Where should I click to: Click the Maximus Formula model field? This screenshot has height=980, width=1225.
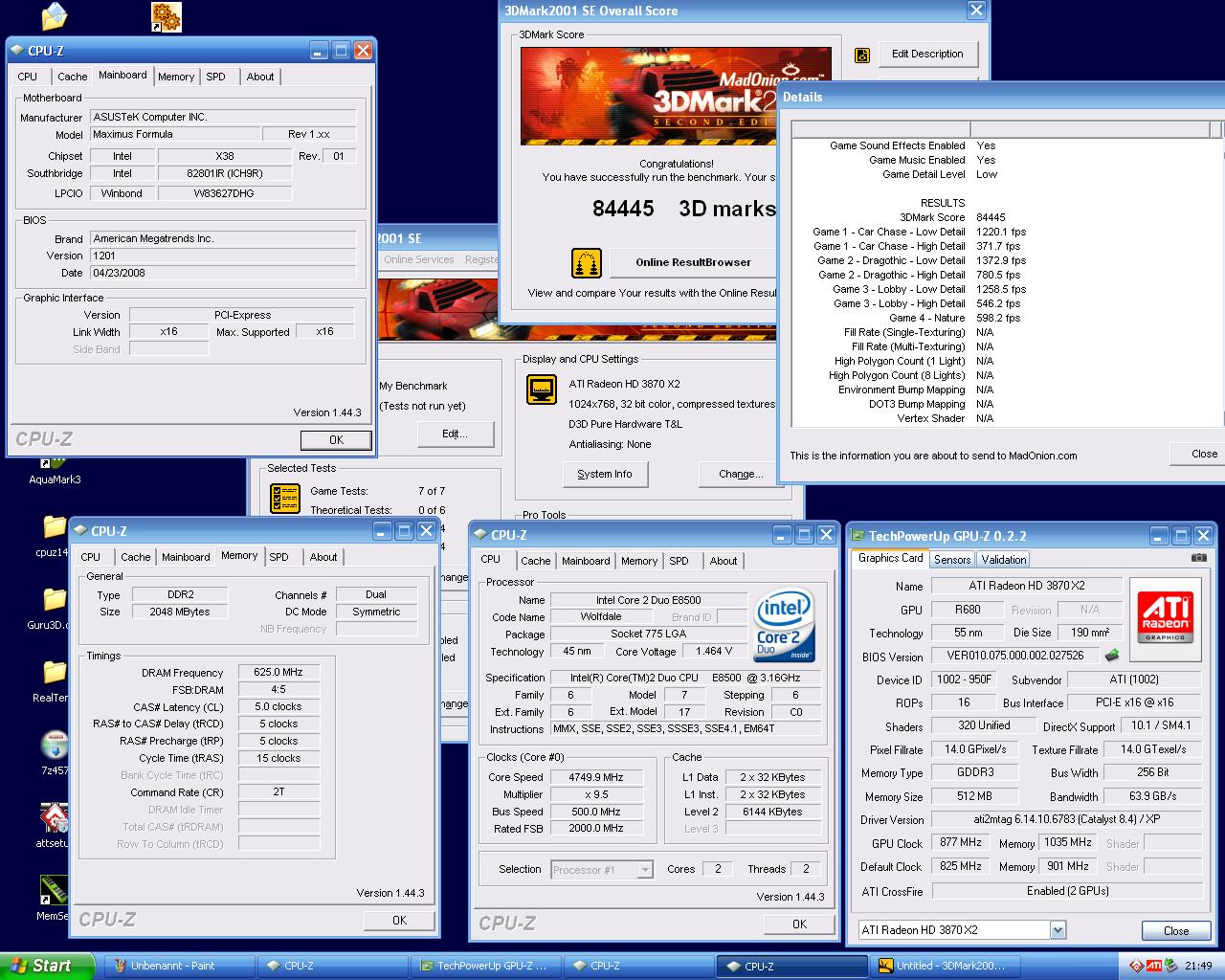175,134
